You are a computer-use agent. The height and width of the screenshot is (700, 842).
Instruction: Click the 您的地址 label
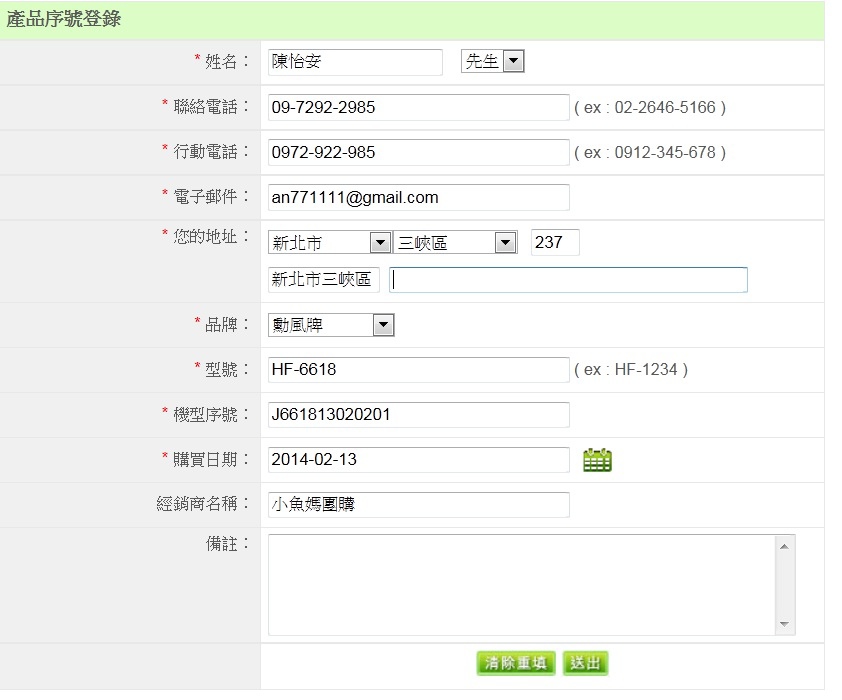pos(206,236)
